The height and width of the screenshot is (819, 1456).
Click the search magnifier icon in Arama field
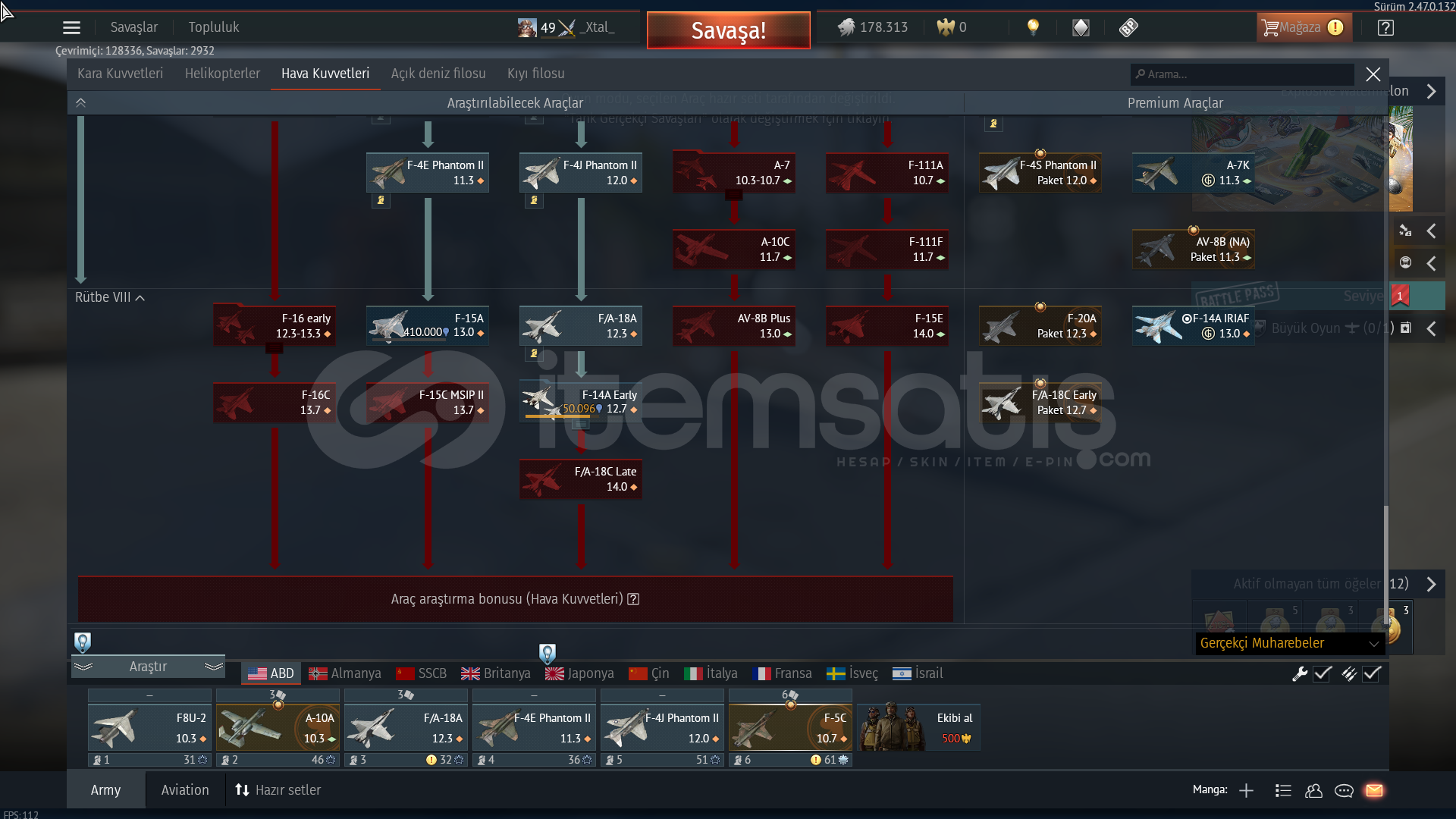[1141, 74]
